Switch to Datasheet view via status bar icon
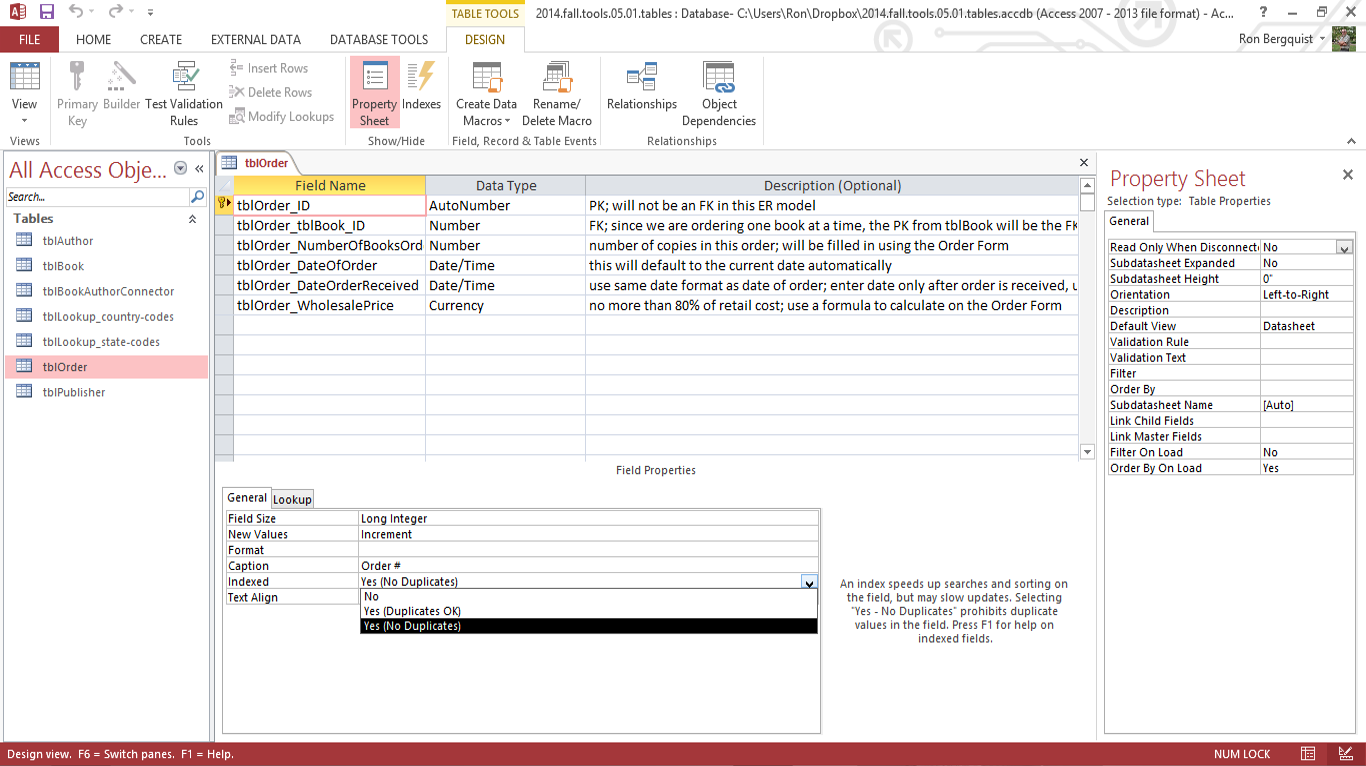The image size is (1366, 766). (1308, 754)
